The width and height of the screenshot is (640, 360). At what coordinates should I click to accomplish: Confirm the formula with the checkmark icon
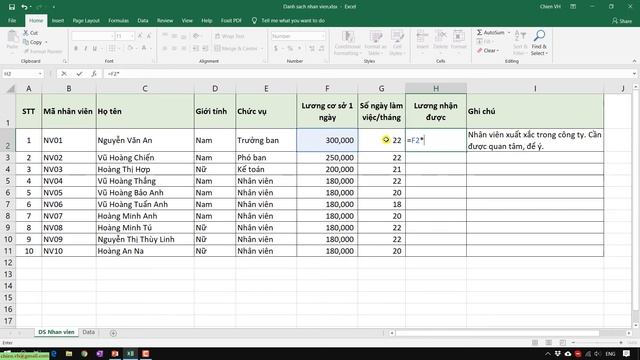[x=79, y=74]
